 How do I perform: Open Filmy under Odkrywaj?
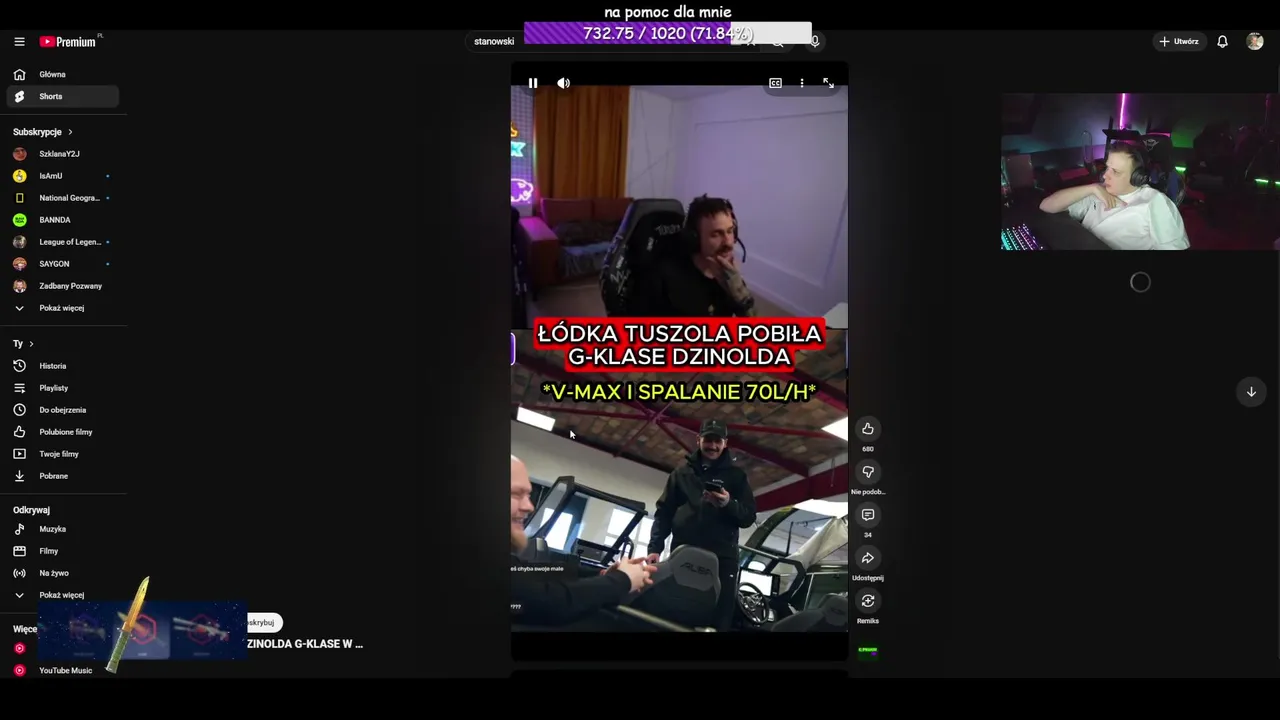click(62, 551)
